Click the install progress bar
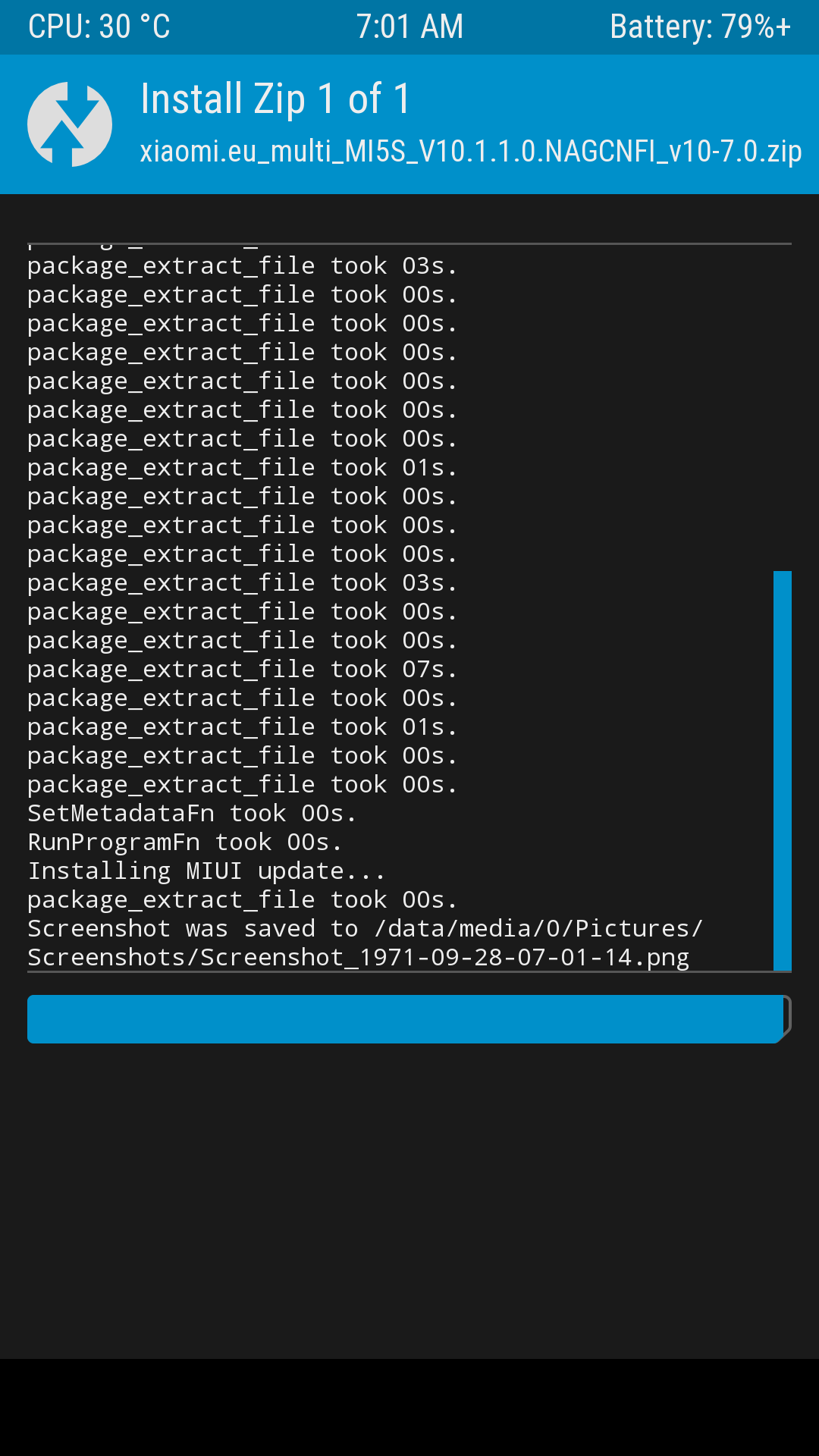819x1456 pixels. click(x=409, y=1019)
